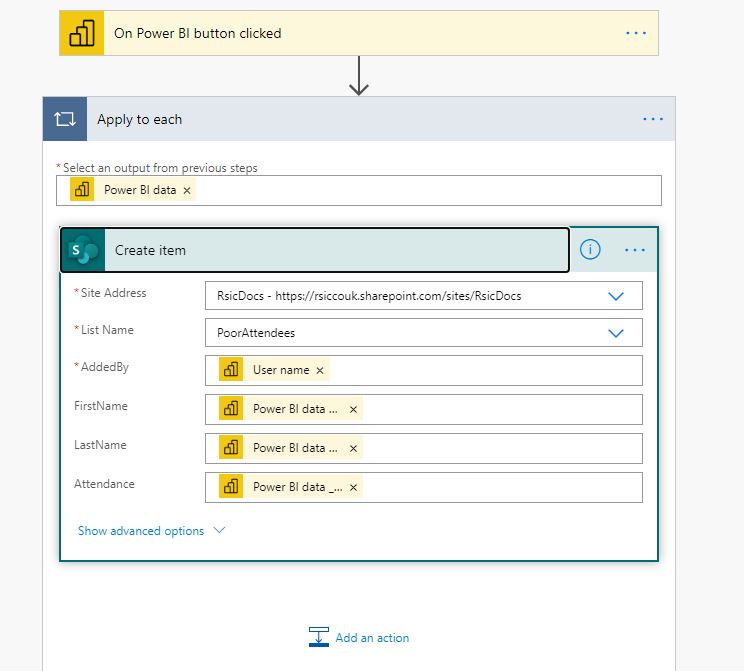Click the LastName label
This screenshot has height=671, width=744.
click(100, 445)
